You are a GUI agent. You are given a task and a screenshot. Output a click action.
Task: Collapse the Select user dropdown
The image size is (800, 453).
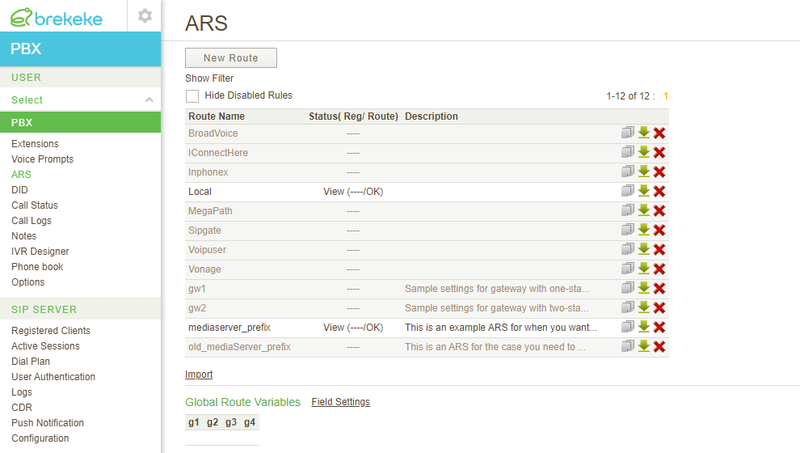pyautogui.click(x=149, y=100)
